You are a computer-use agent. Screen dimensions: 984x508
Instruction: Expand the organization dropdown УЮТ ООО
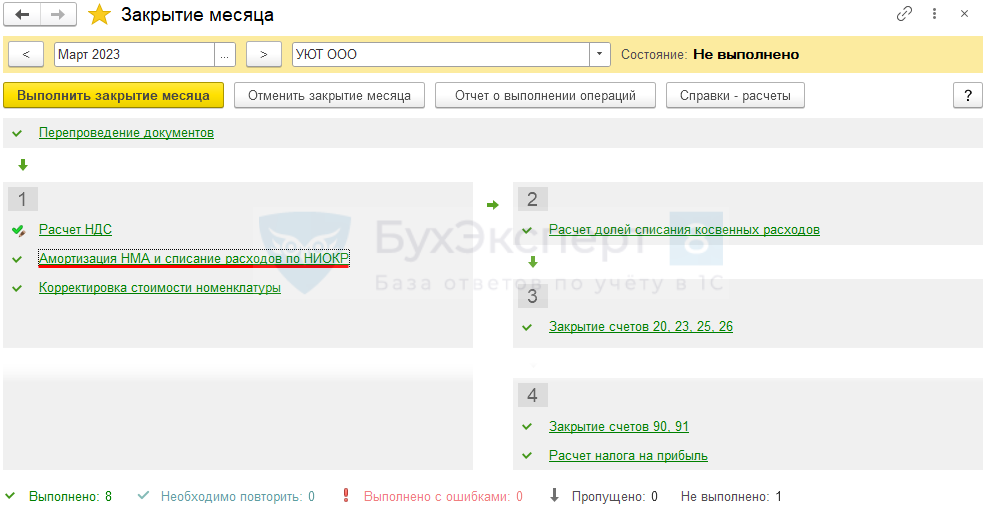click(599, 54)
